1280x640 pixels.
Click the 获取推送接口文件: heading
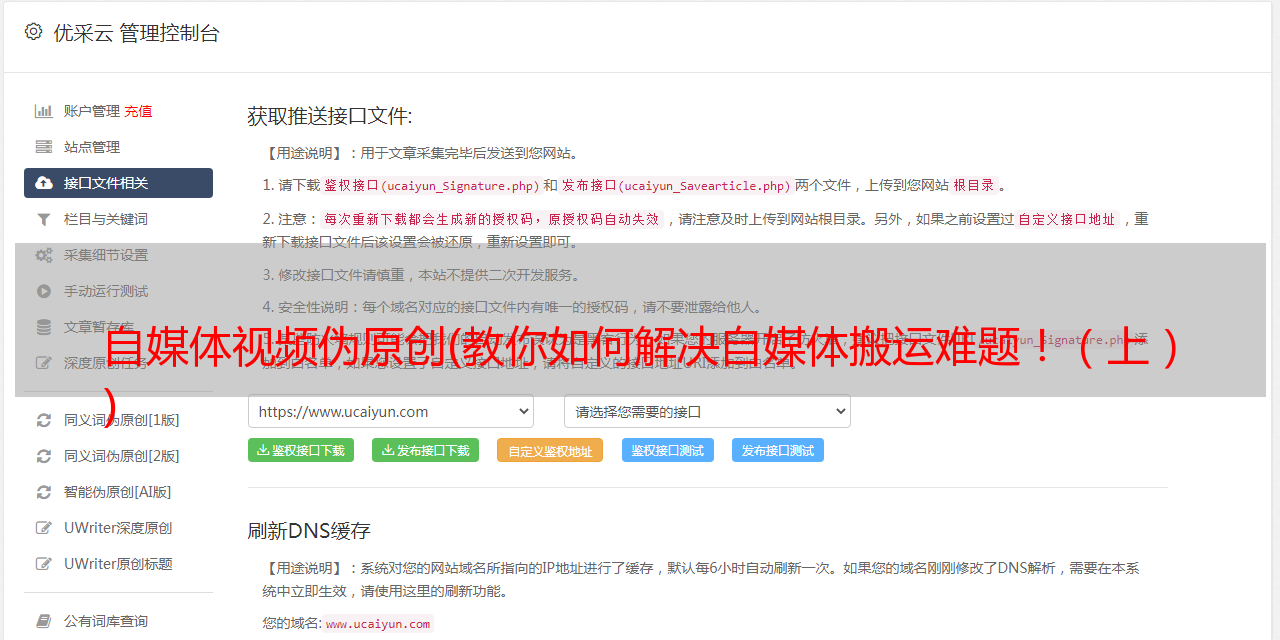[330, 116]
